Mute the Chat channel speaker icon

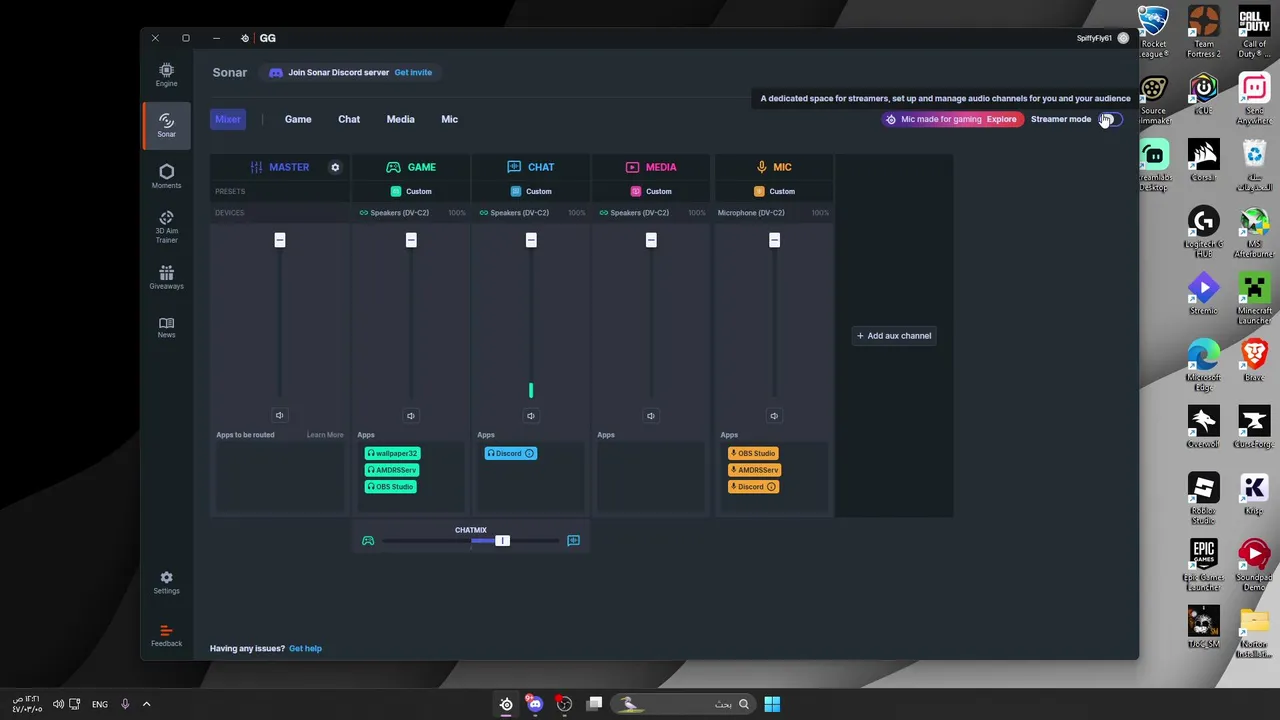(x=531, y=416)
